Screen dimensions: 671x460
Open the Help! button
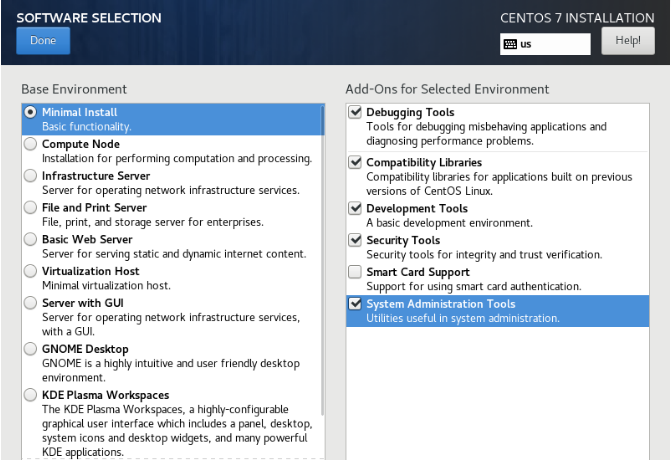[x=627, y=41]
